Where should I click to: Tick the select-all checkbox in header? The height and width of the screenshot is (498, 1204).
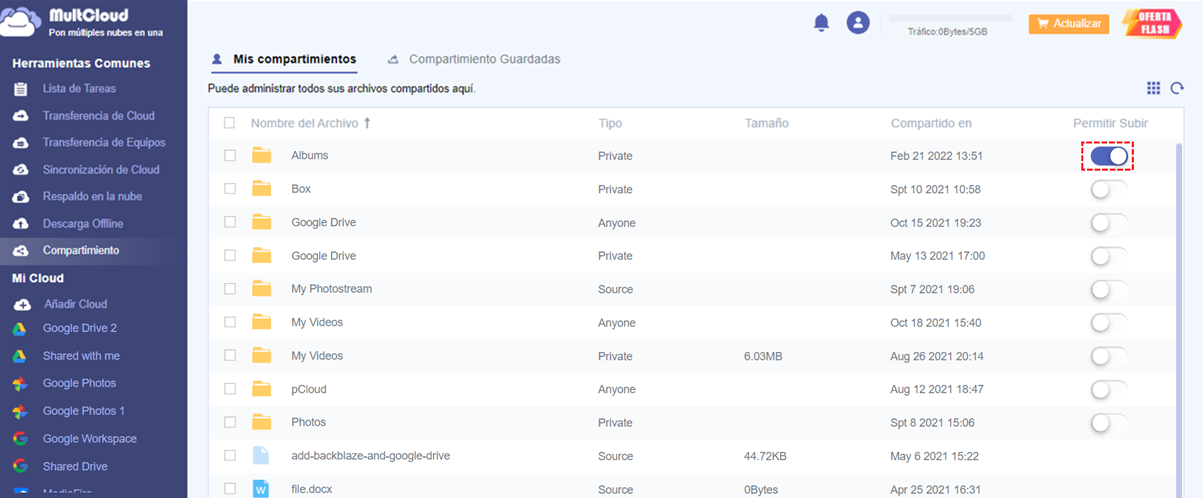click(x=230, y=123)
